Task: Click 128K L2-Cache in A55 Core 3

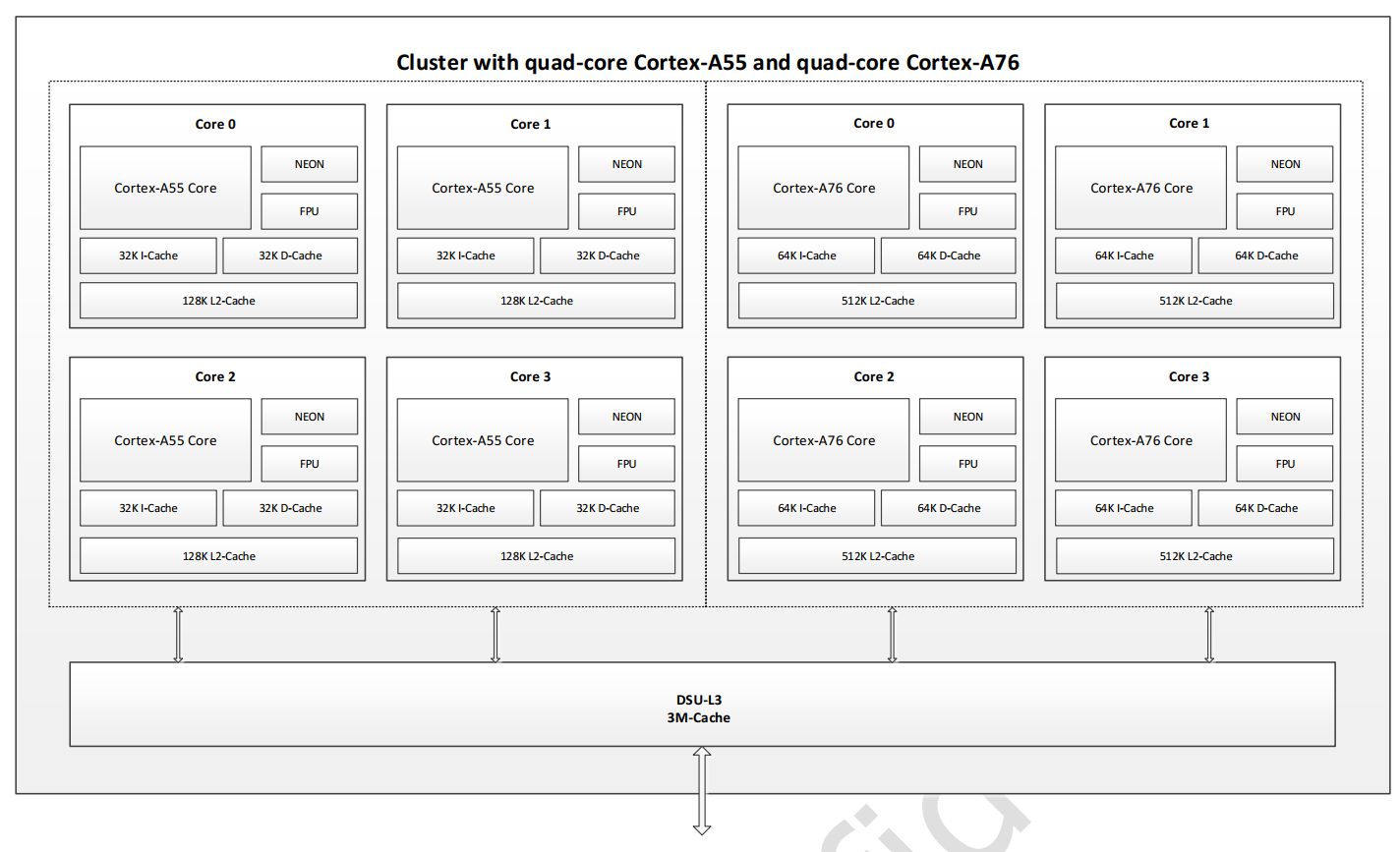Action: point(536,556)
